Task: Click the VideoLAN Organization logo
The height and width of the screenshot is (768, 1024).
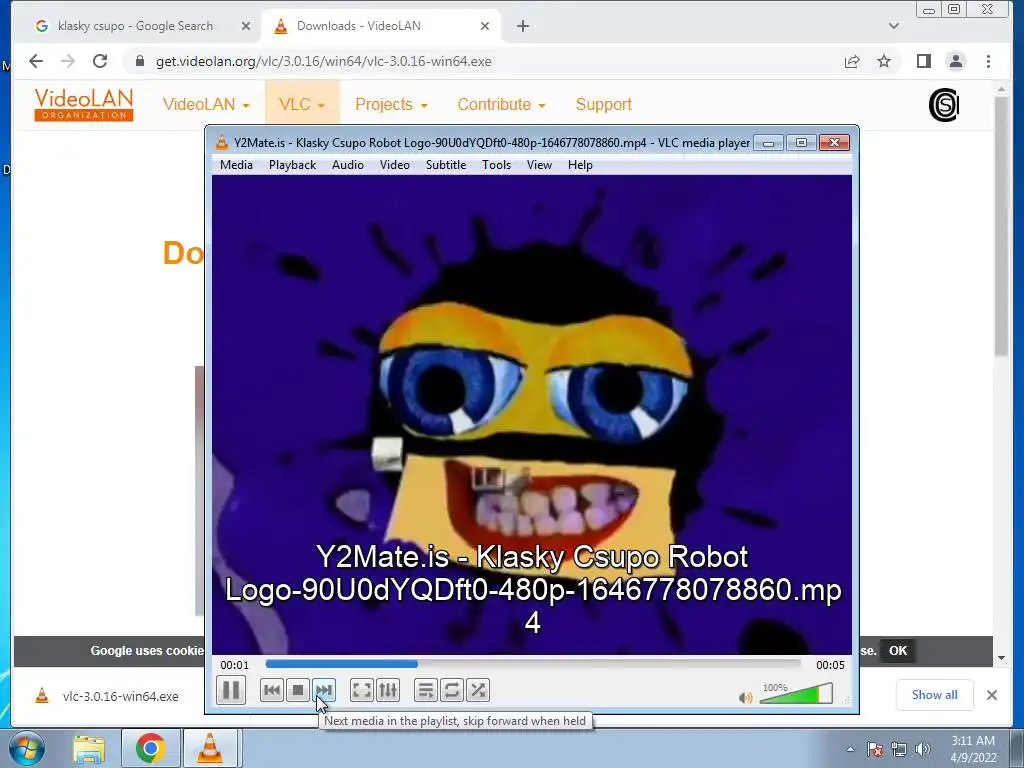Action: (x=84, y=104)
